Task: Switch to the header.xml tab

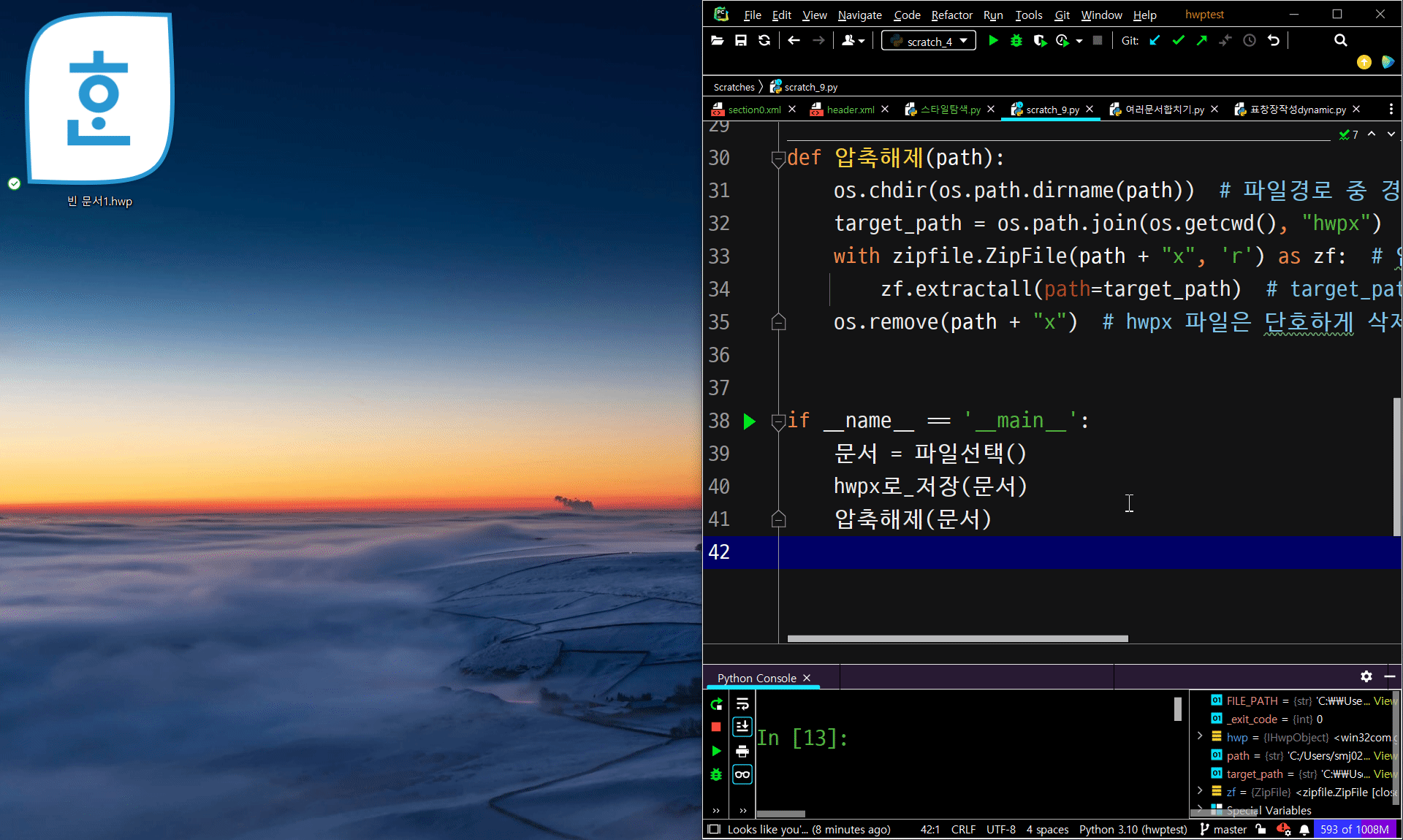Action: tap(850, 110)
